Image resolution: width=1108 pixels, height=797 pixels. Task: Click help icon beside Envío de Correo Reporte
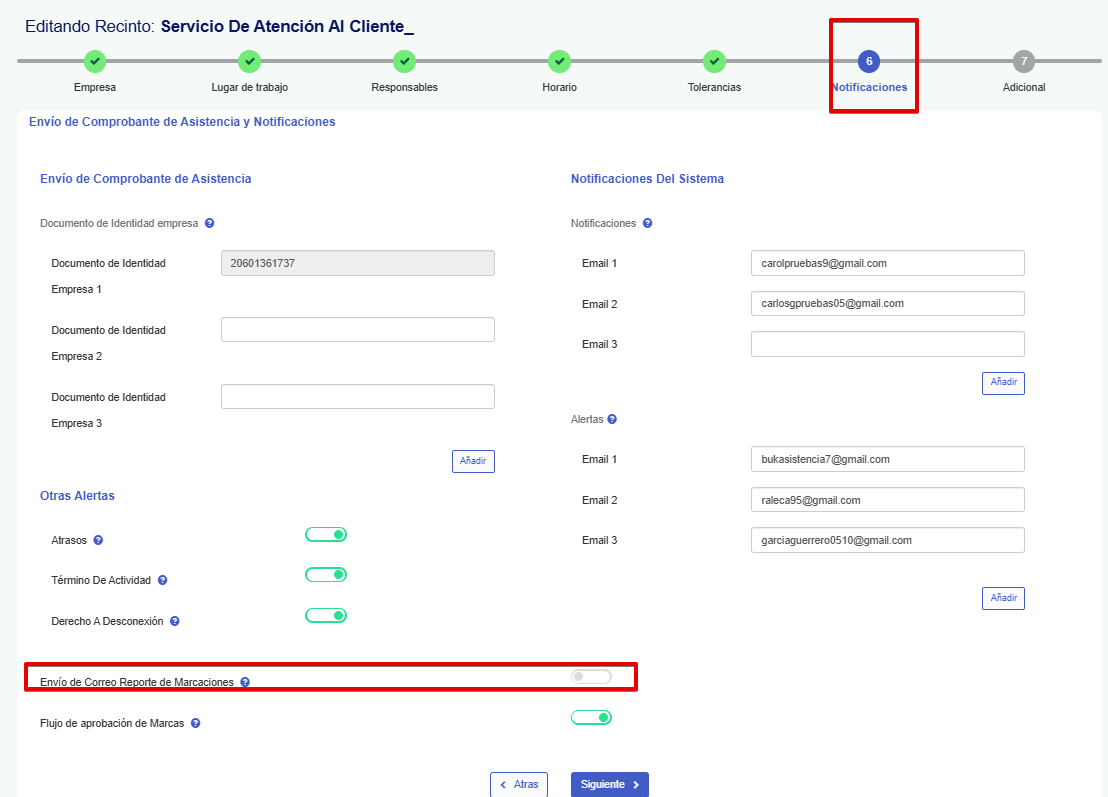tap(245, 682)
